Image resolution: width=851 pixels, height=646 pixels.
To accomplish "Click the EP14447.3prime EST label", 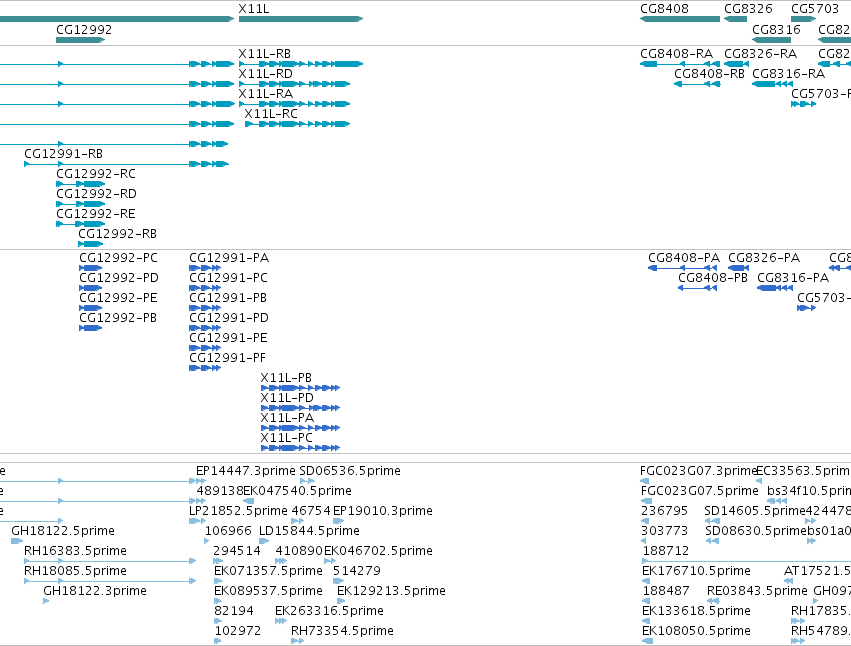I will [x=246, y=471].
